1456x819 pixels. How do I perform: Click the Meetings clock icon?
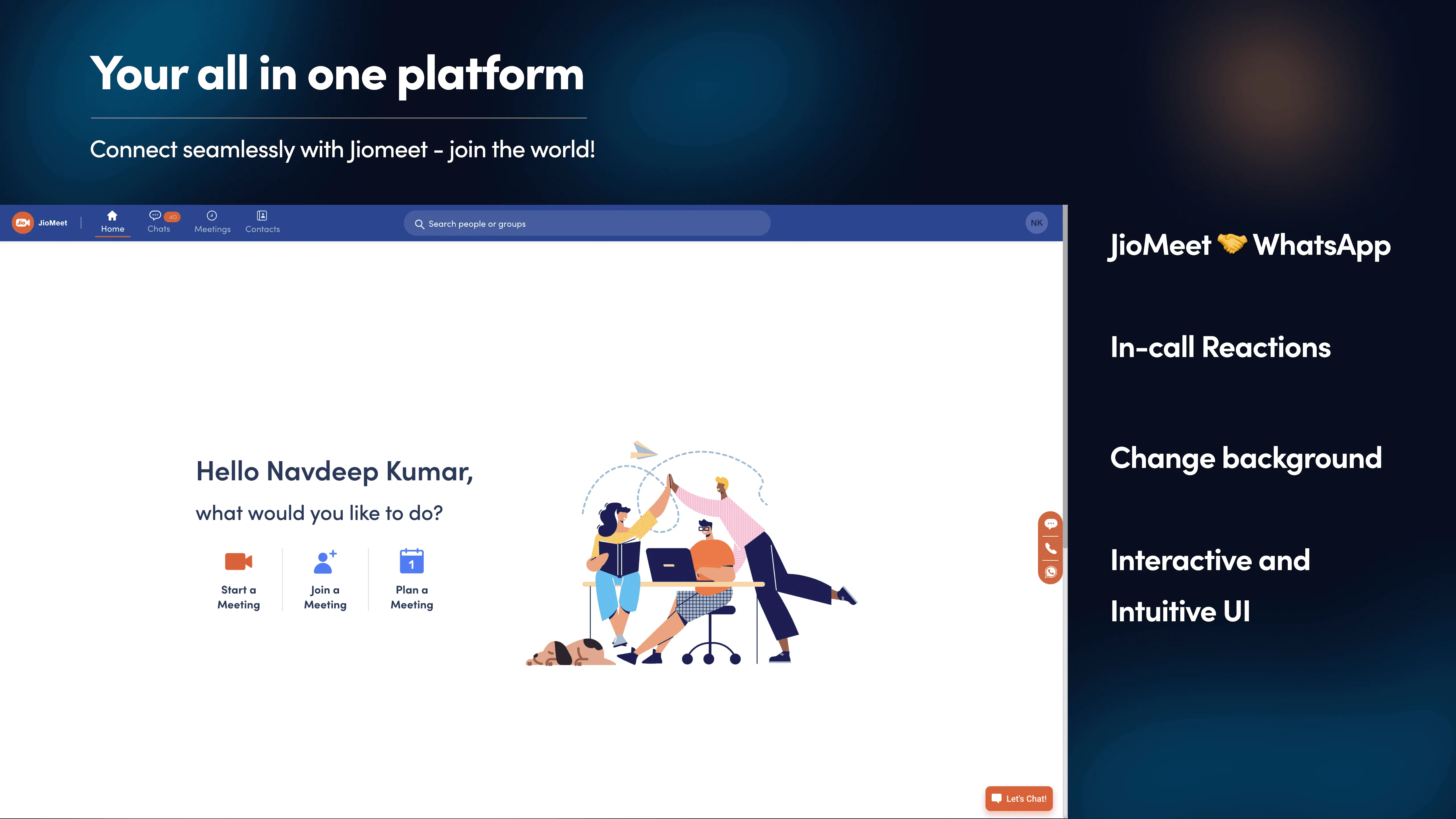tap(212, 215)
